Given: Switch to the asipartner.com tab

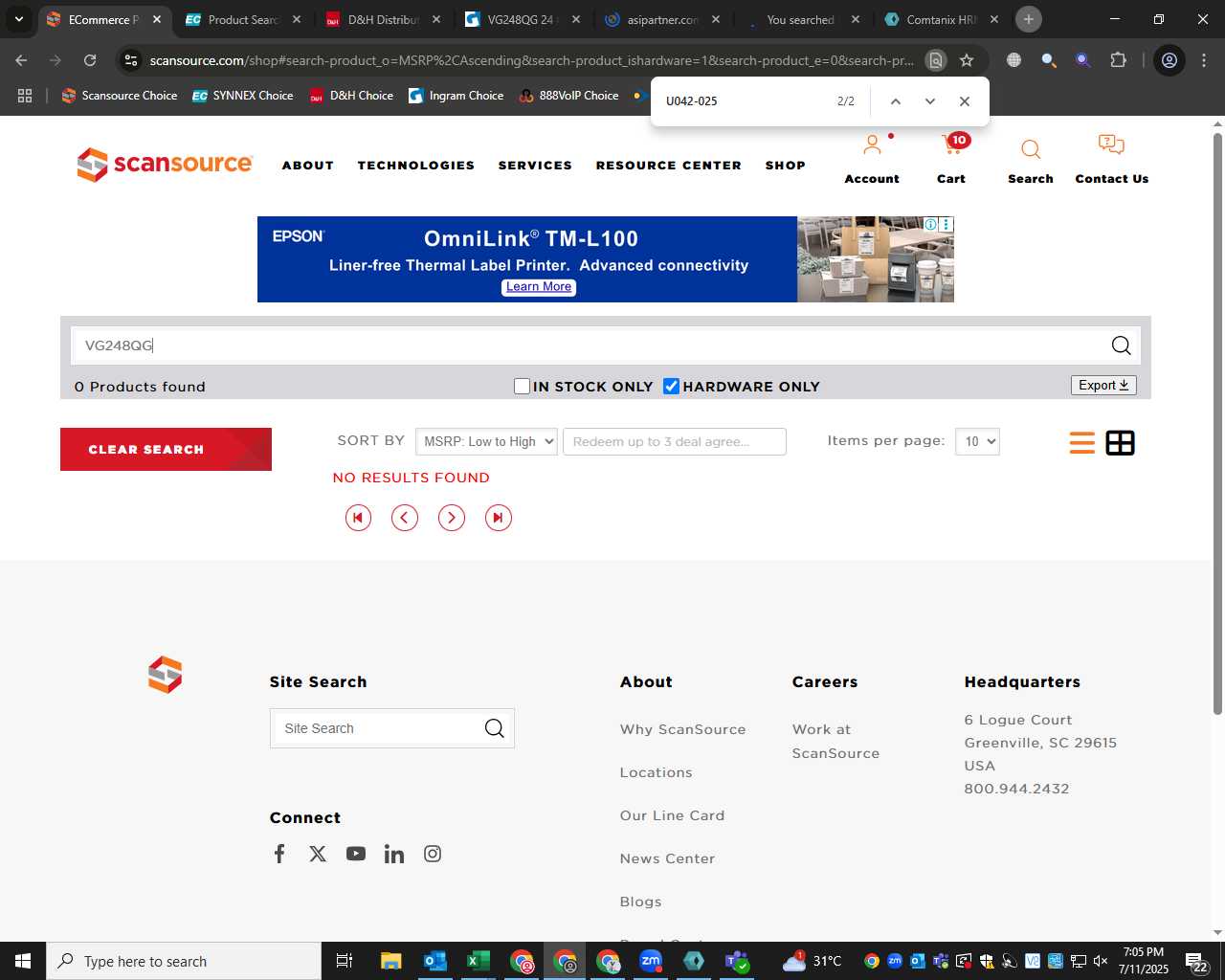Looking at the screenshot, I should click(x=660, y=19).
